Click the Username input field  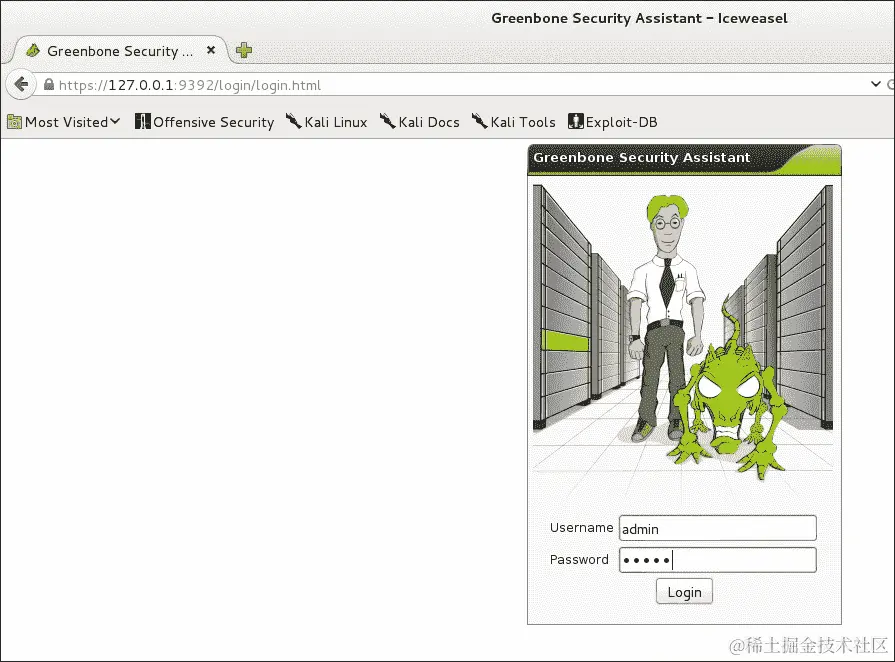tap(717, 528)
